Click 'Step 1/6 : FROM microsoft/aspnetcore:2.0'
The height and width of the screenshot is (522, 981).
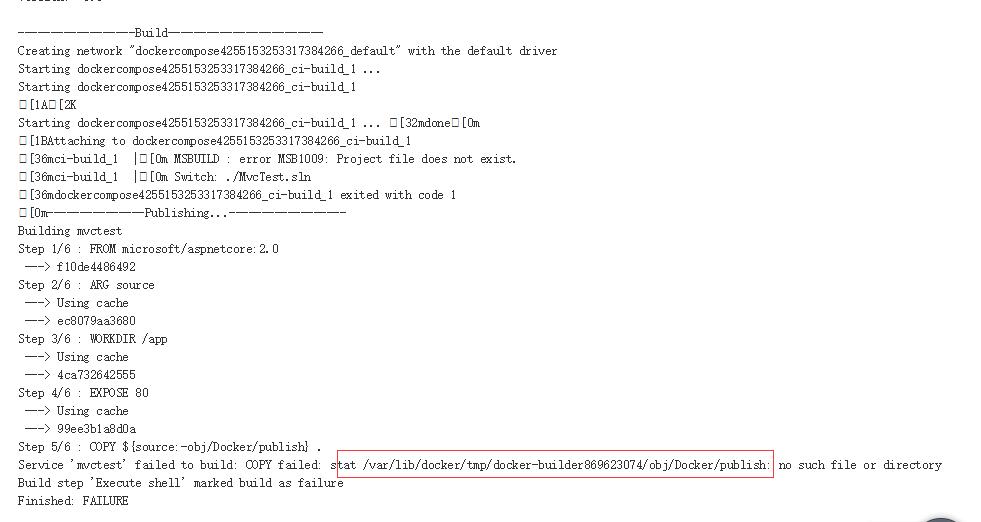click(x=148, y=248)
